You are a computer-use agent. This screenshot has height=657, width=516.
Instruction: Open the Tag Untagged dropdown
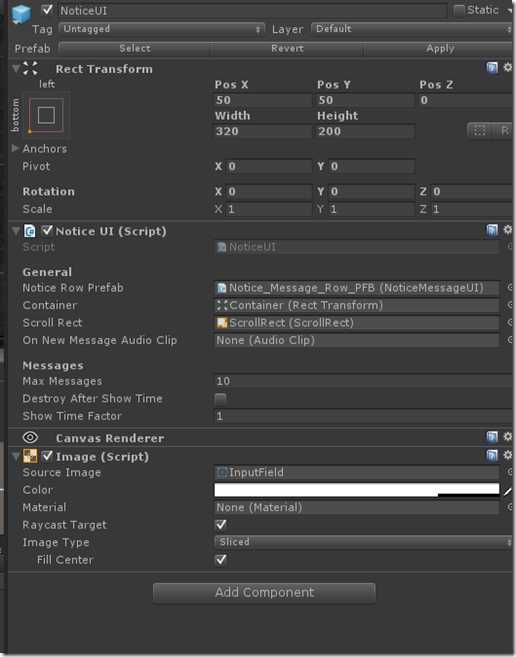162,29
